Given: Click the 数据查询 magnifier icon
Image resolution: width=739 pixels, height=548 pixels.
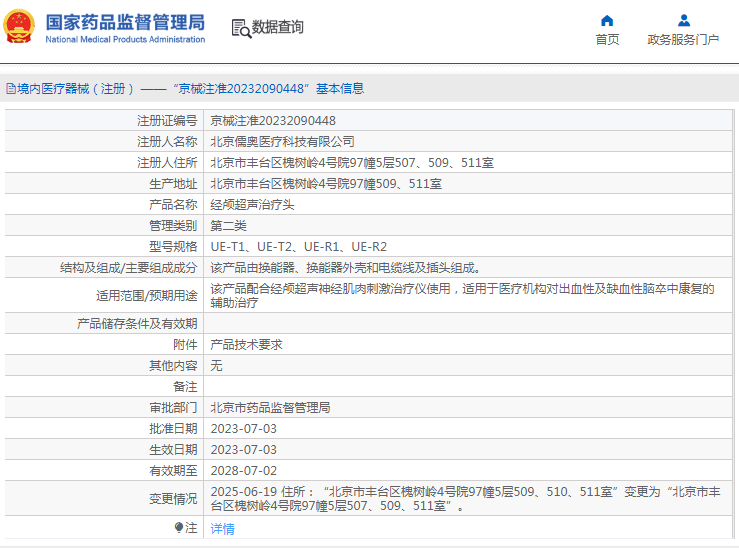Looking at the screenshot, I should click(x=240, y=28).
